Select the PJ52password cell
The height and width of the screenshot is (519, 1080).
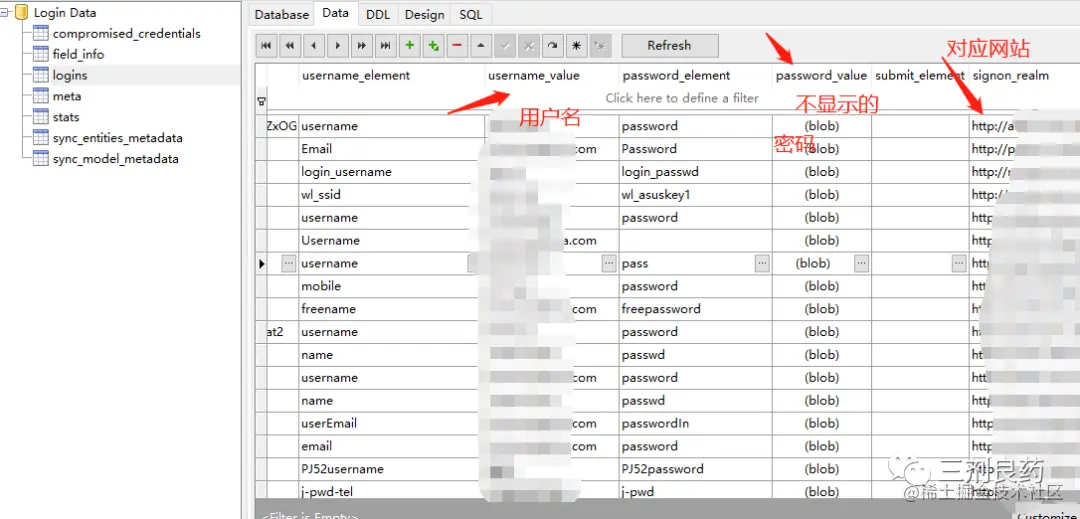pos(696,469)
